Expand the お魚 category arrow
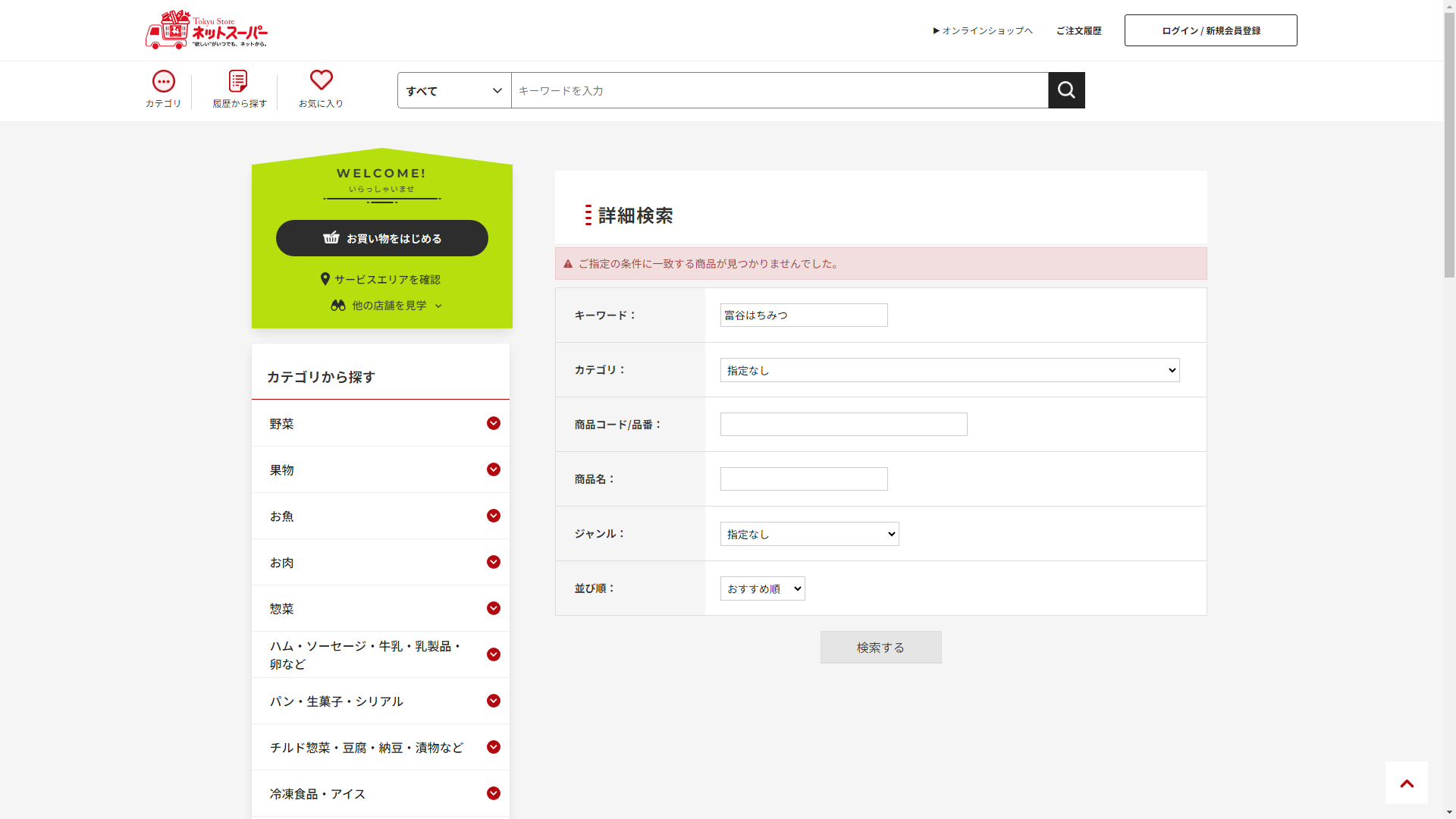 pos(494,516)
